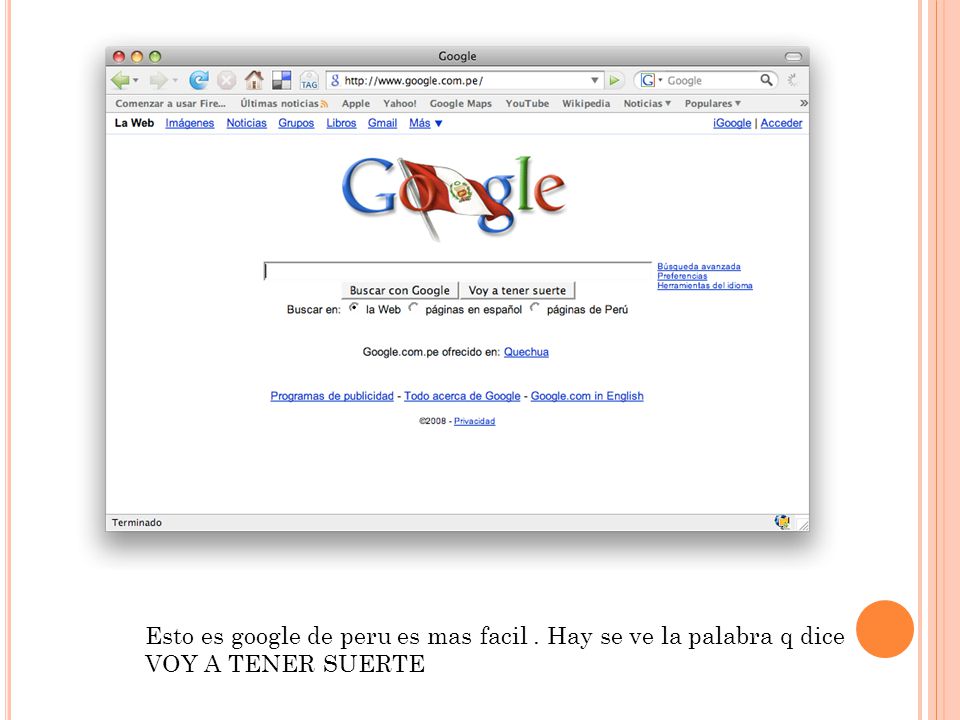Click the checkered bookmarks icon beside the home icon
The width and height of the screenshot is (960, 720).
pyautogui.click(x=282, y=80)
